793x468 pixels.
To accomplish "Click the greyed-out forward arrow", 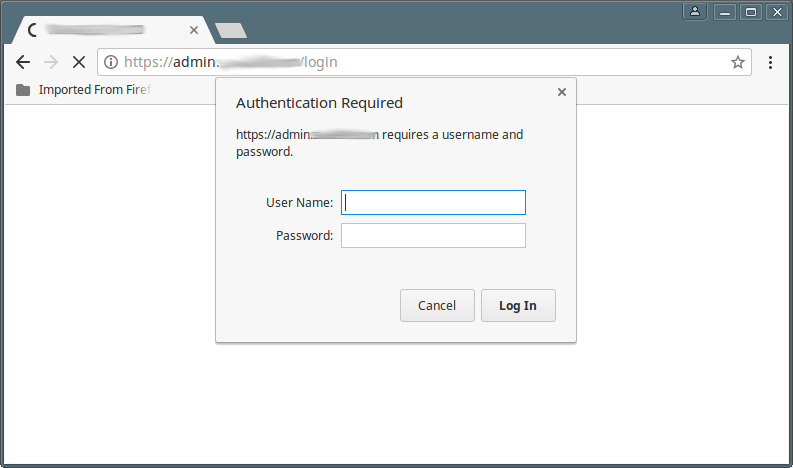I will point(51,62).
